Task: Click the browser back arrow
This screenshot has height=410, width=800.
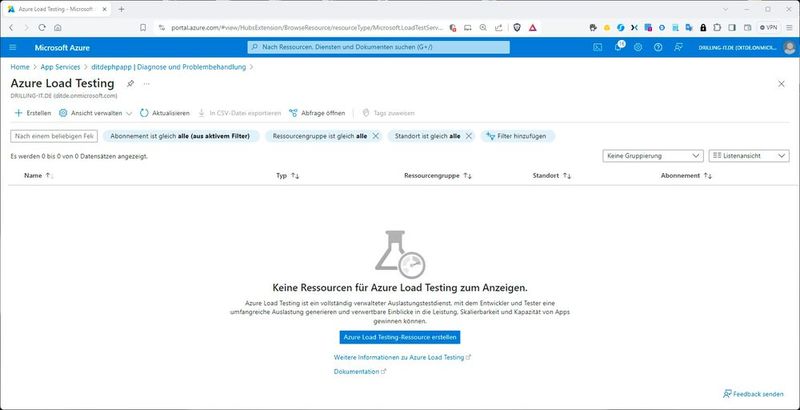Action: [11, 28]
